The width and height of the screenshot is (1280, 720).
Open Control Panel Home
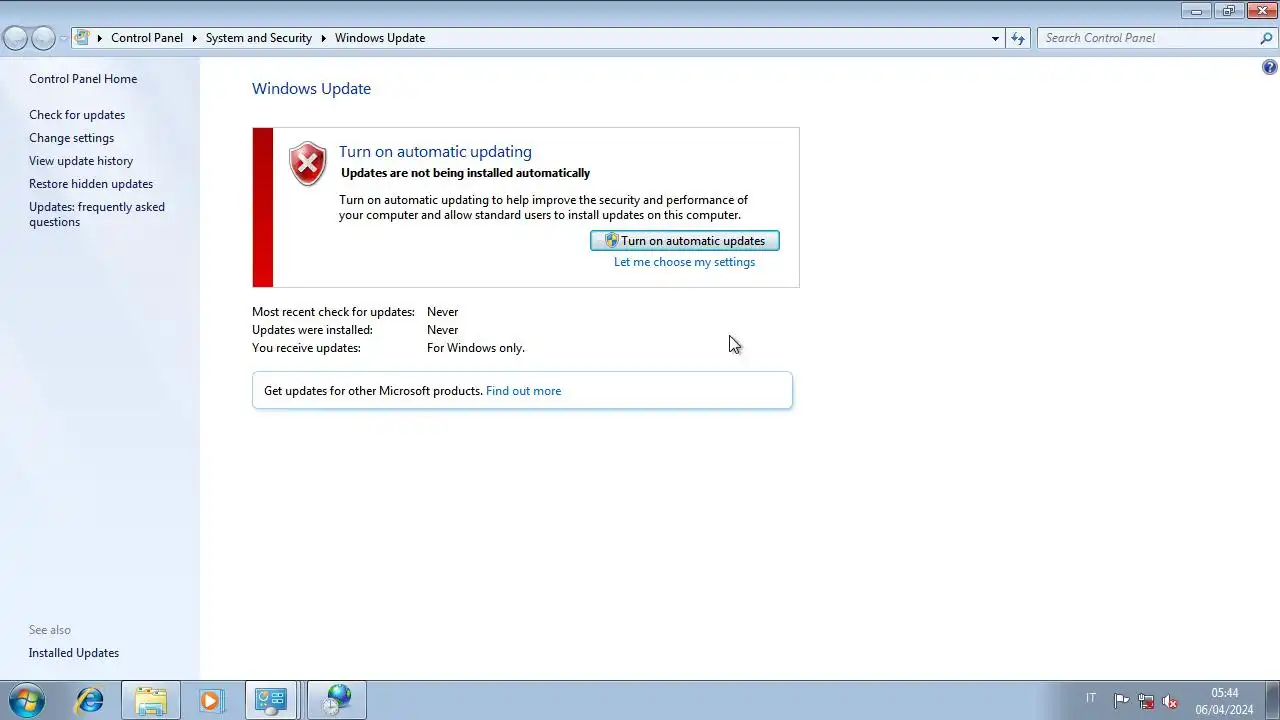coord(83,79)
